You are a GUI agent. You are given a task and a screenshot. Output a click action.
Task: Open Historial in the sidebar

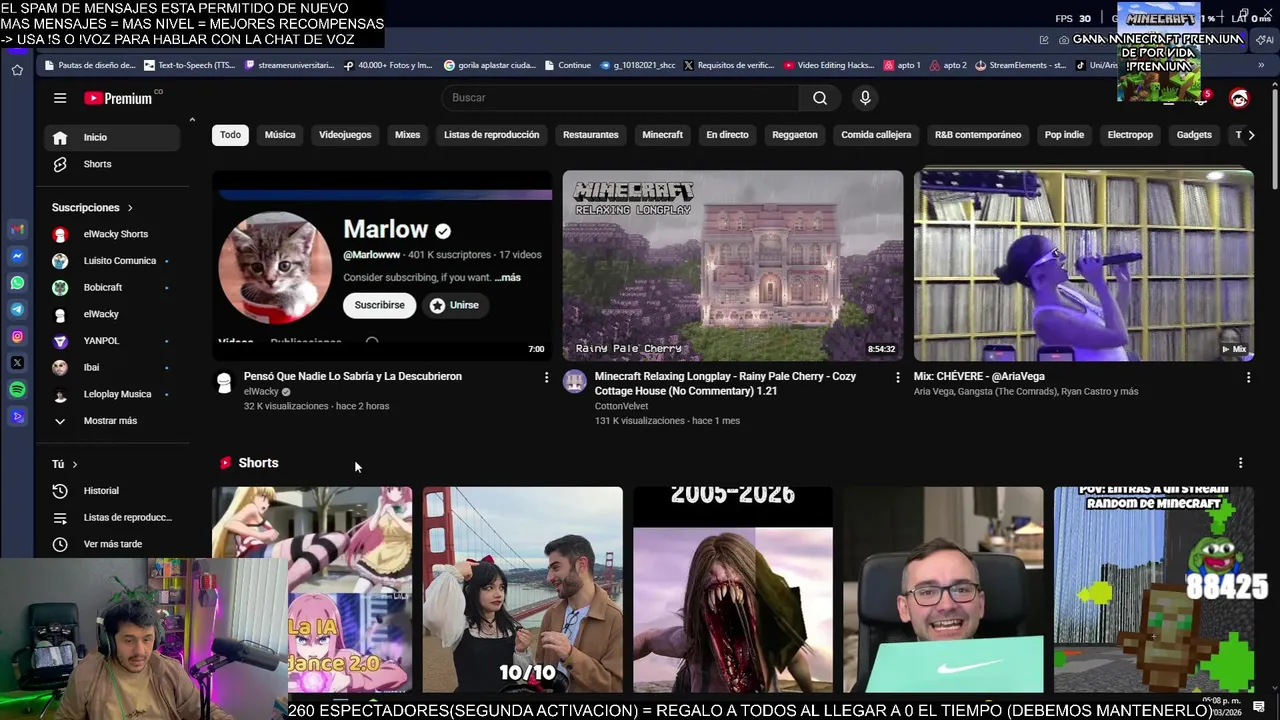[112, 491]
